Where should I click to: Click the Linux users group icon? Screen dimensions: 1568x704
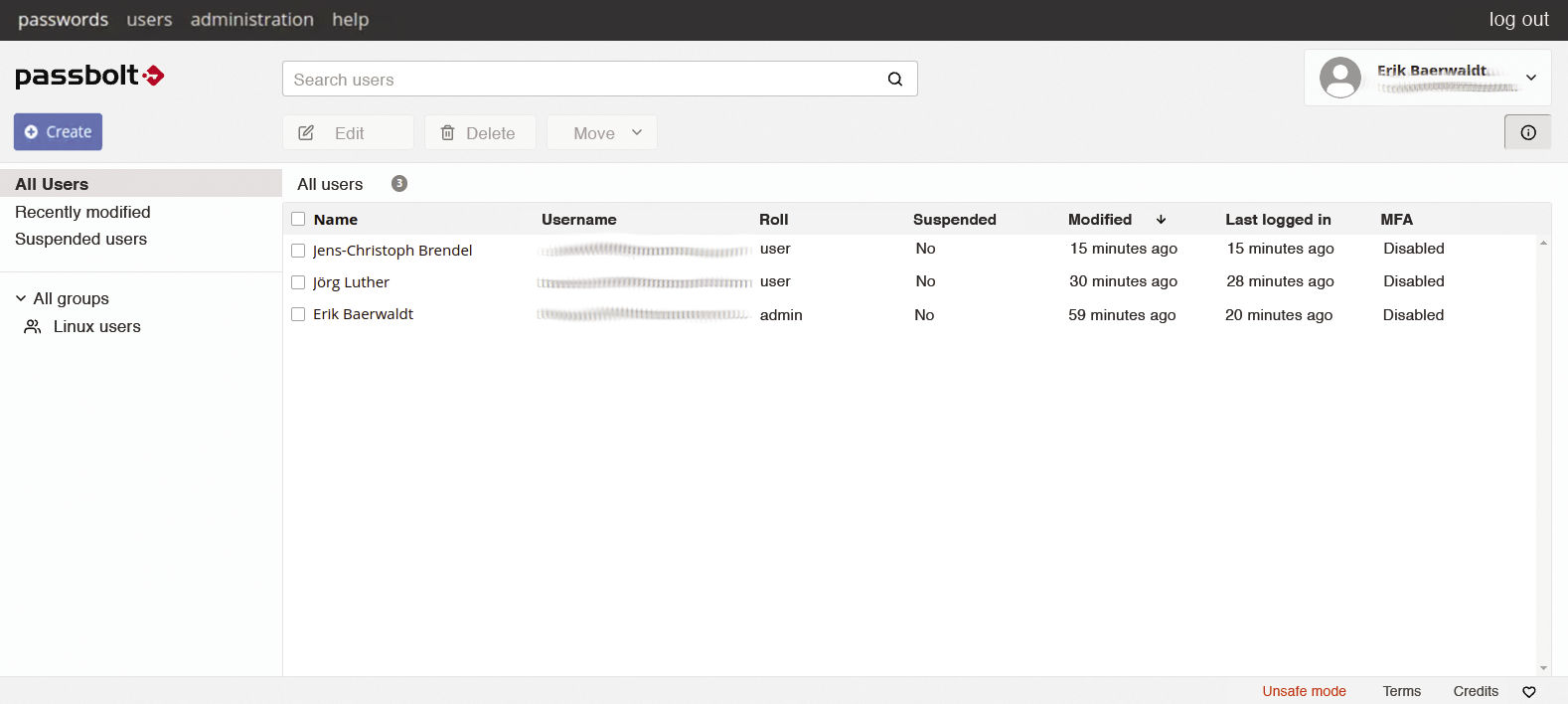(x=33, y=326)
